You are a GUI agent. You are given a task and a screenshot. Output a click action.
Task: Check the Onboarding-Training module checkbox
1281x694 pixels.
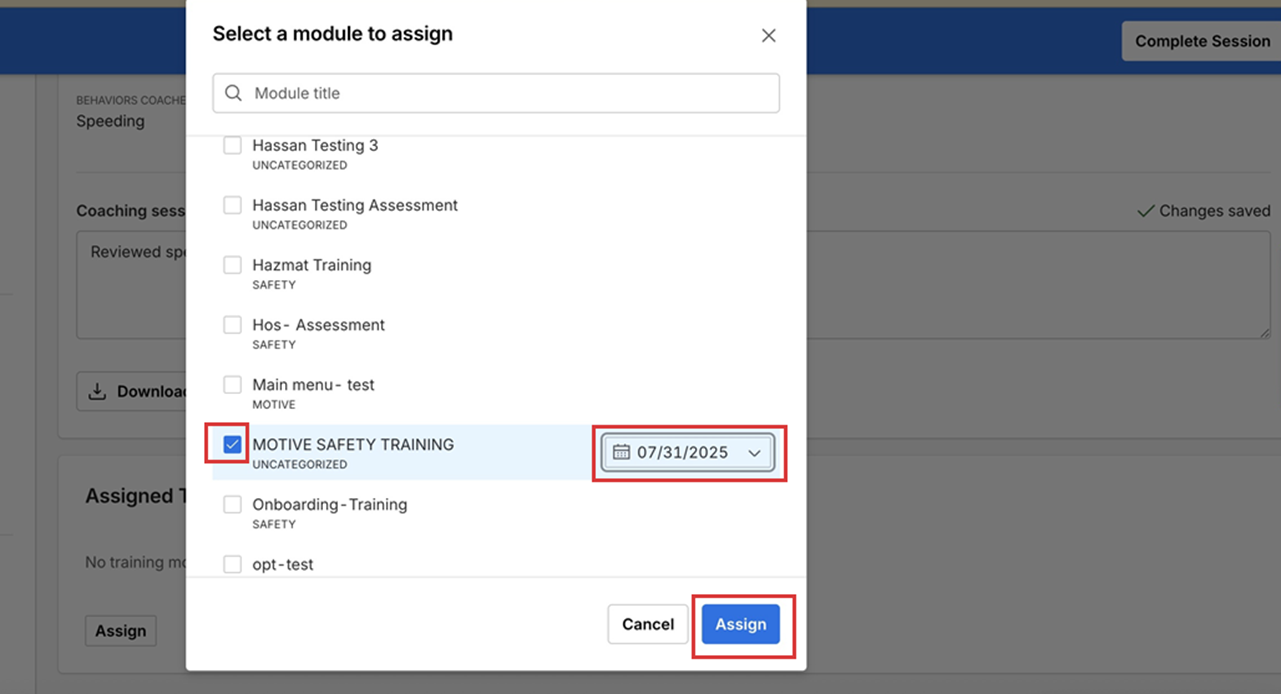(232, 505)
